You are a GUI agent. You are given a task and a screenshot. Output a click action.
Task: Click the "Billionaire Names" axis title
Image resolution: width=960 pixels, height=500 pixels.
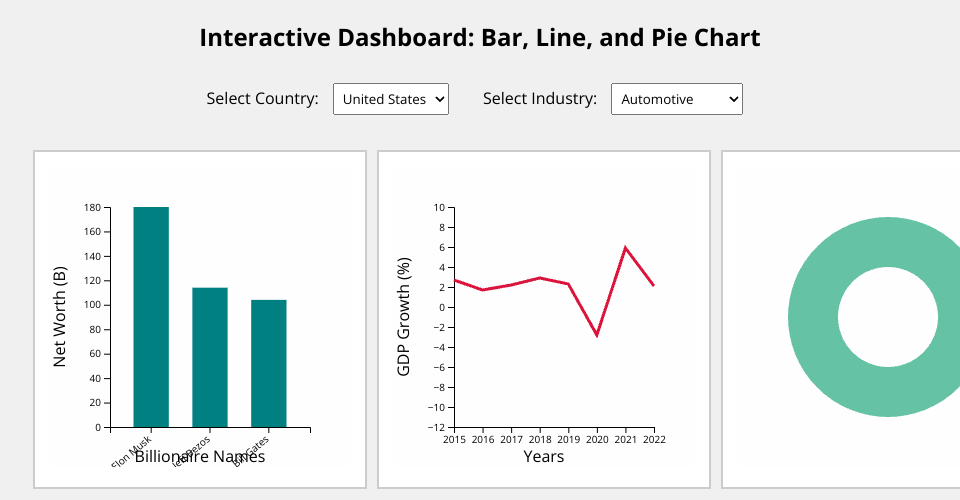click(200, 457)
